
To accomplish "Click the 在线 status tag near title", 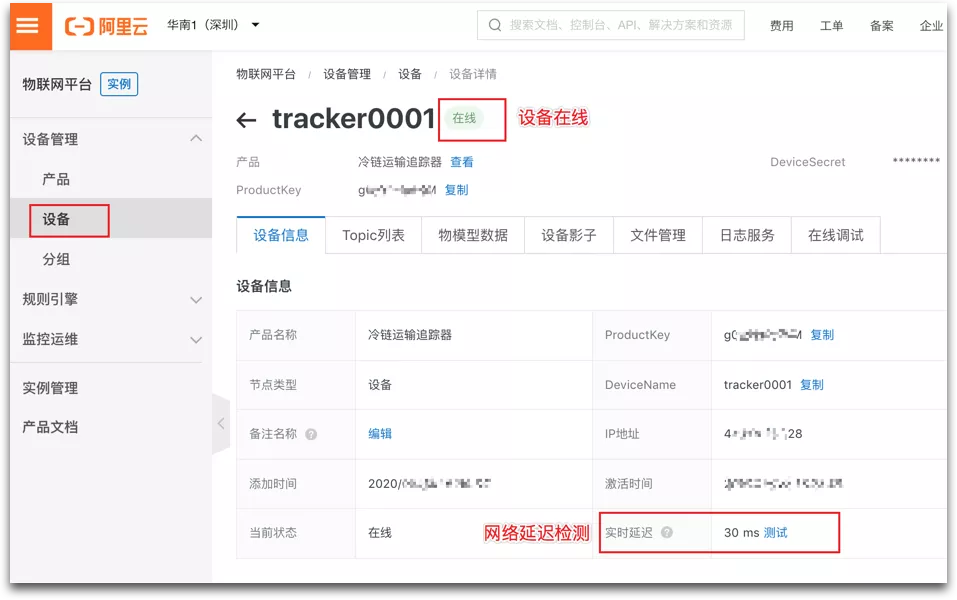I will (464, 118).
